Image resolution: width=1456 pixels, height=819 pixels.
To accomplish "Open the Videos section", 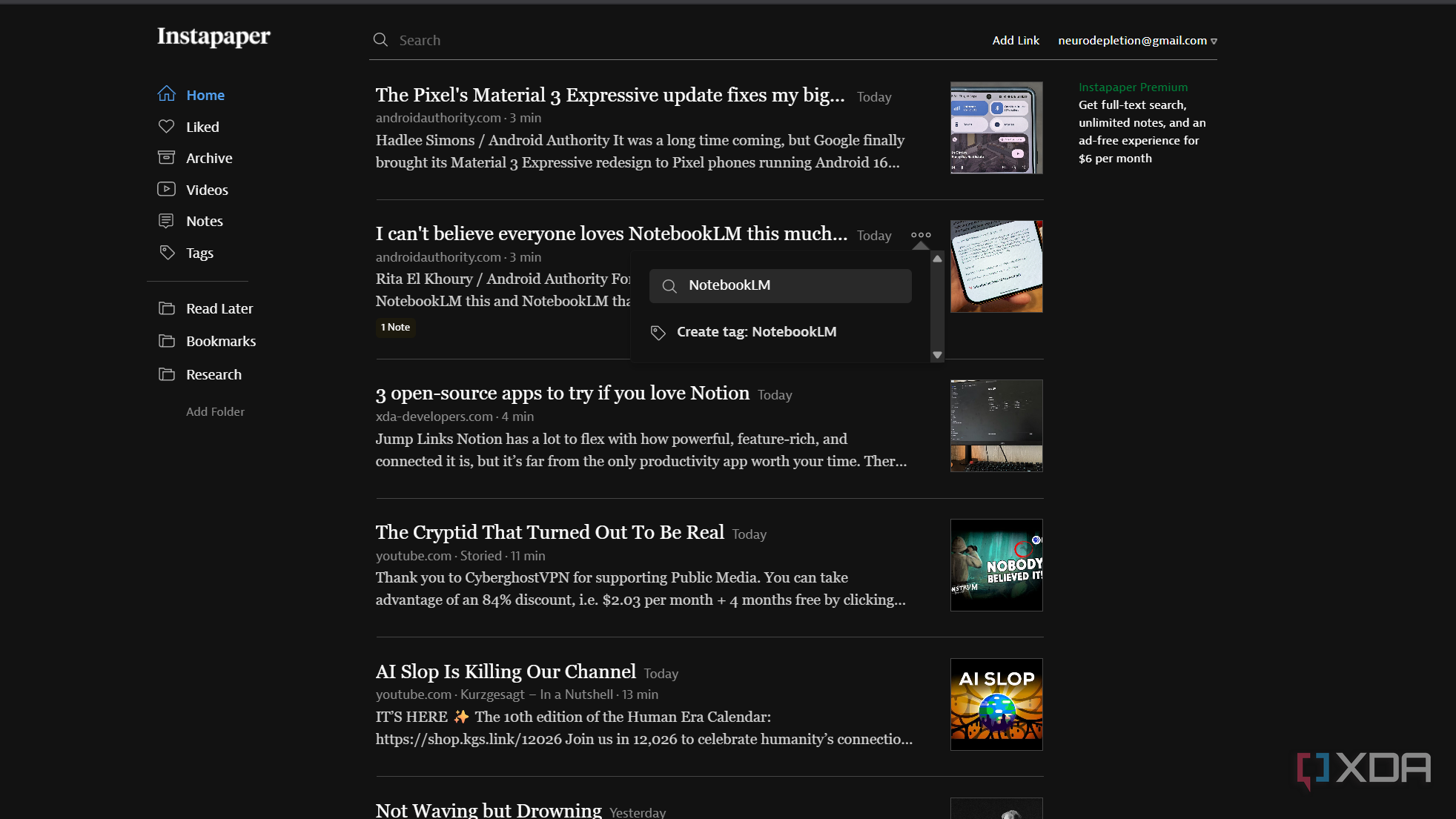I will 207,190.
